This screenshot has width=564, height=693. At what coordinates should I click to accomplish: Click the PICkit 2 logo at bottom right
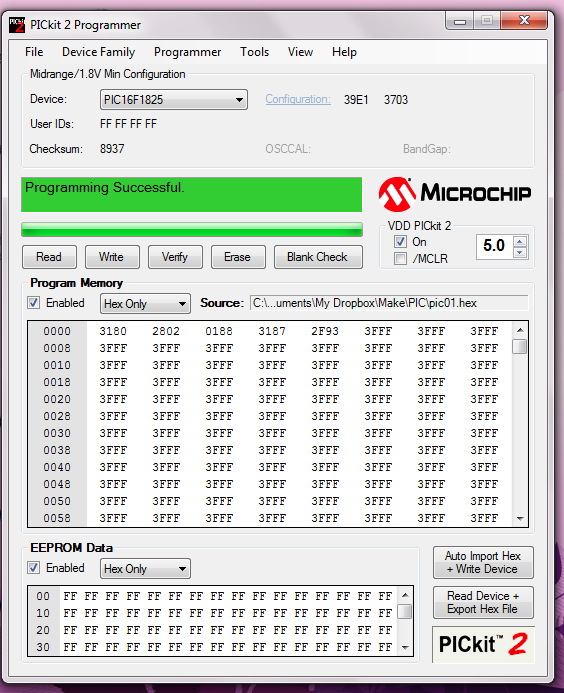(483, 644)
